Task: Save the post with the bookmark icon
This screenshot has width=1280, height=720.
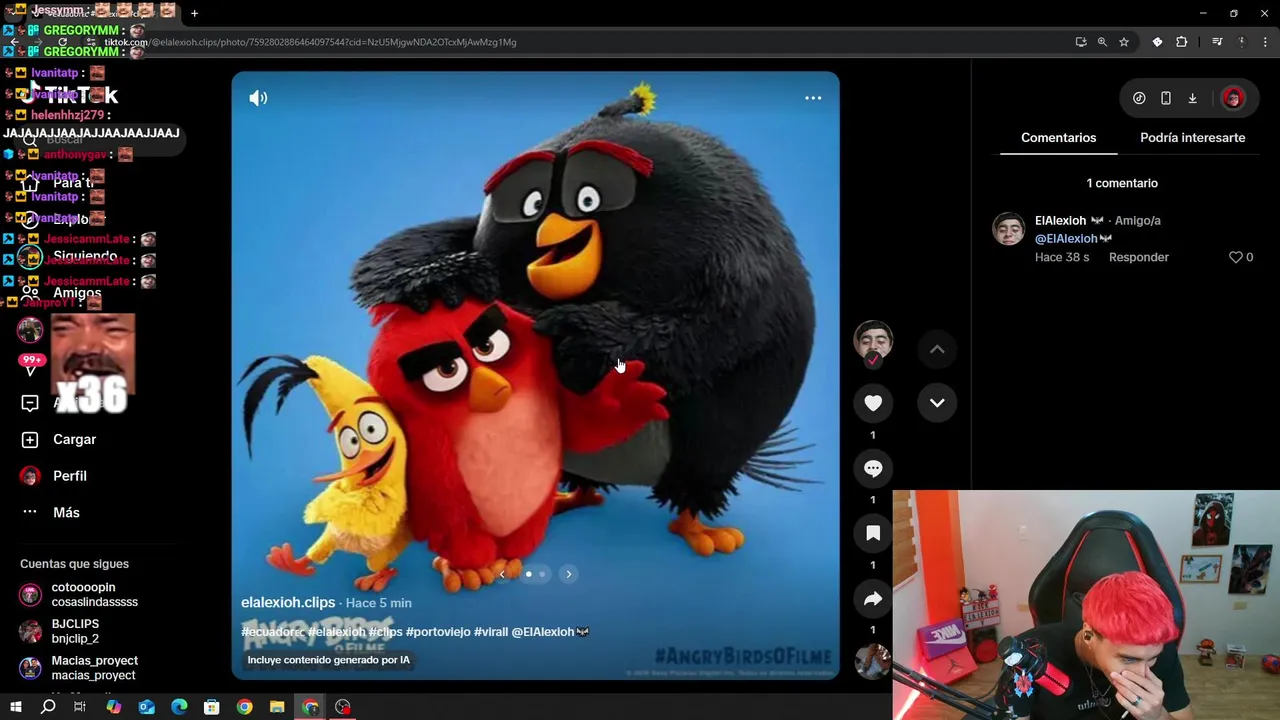Action: [873, 533]
